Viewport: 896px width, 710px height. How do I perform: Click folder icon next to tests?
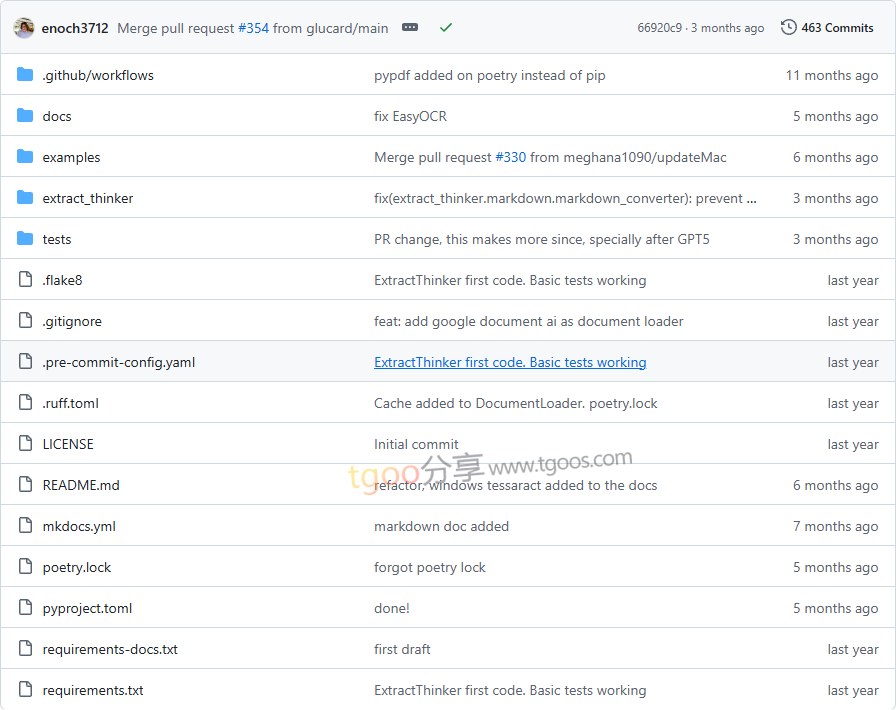pyautogui.click(x=25, y=239)
